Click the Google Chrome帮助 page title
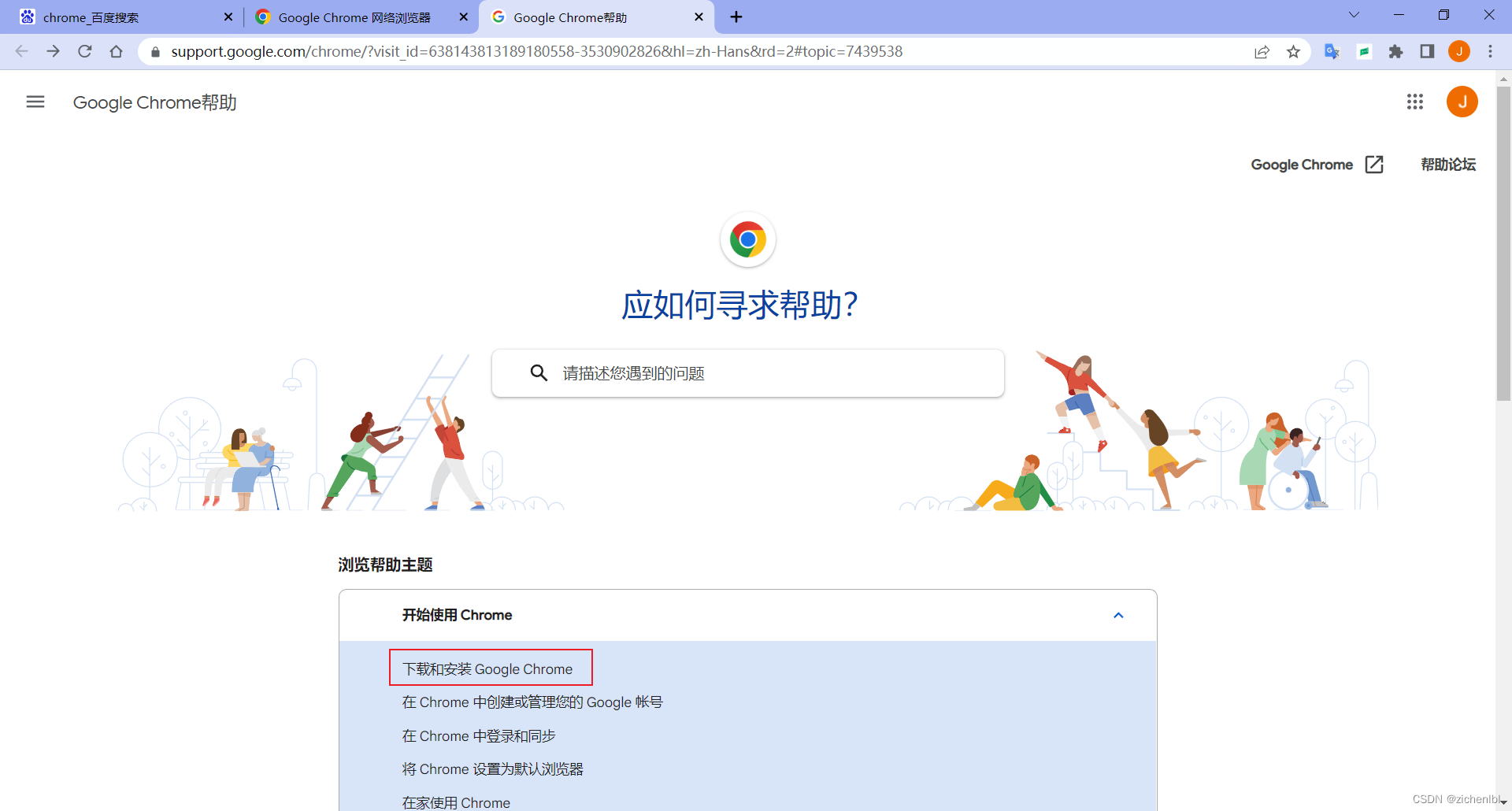The height and width of the screenshot is (811, 1512). pos(155,102)
